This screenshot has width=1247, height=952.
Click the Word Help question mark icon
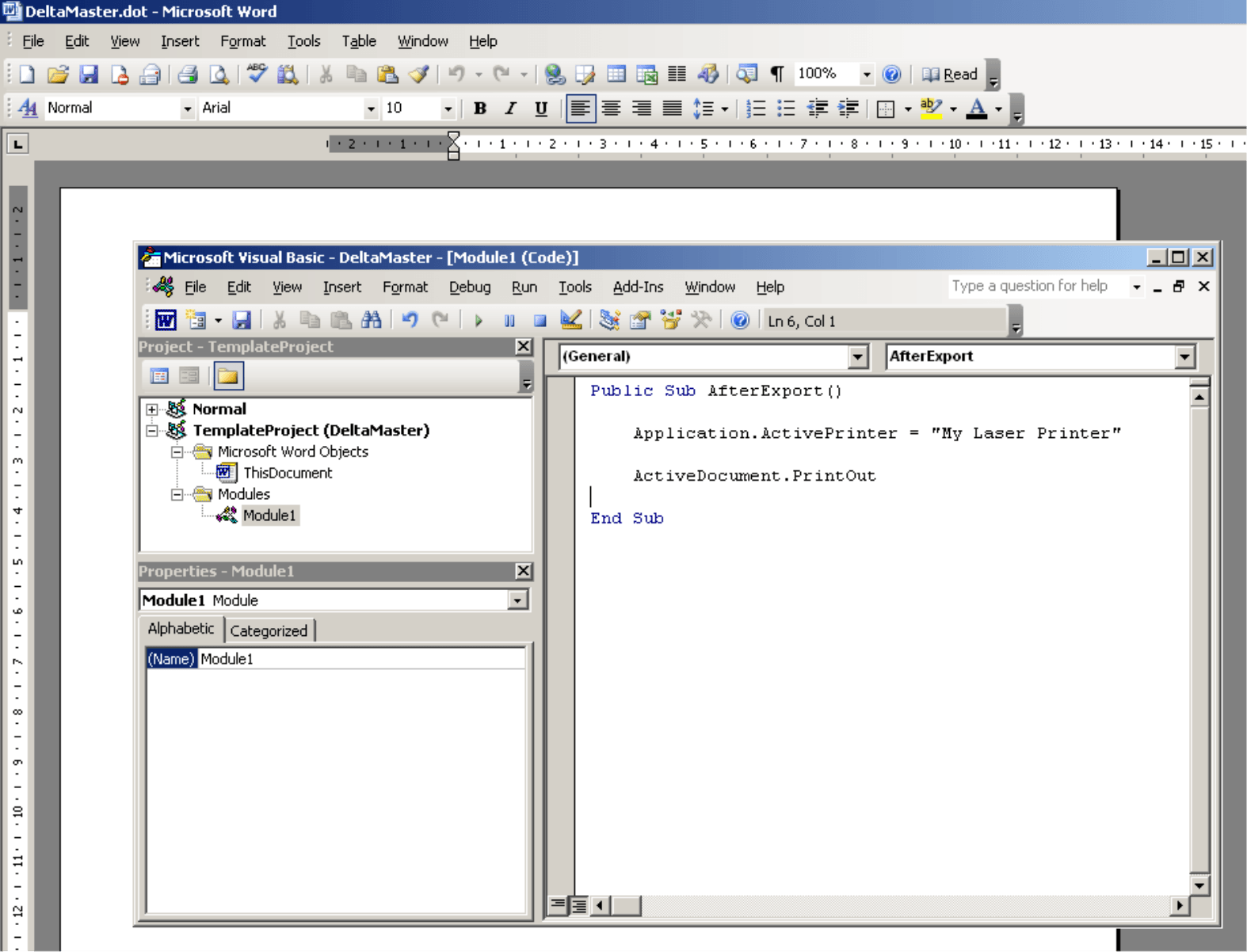(x=891, y=74)
